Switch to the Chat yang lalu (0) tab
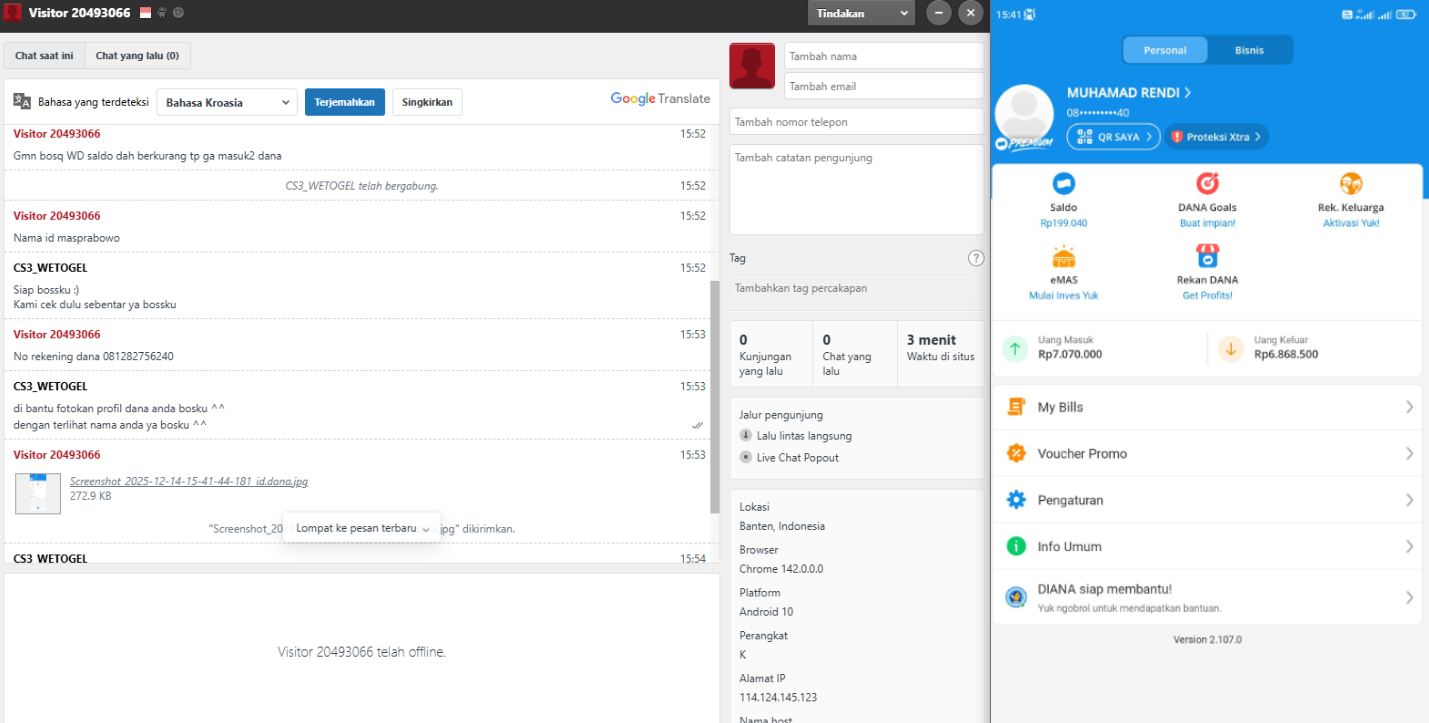Screen dimensions: 1429x723 point(137,56)
